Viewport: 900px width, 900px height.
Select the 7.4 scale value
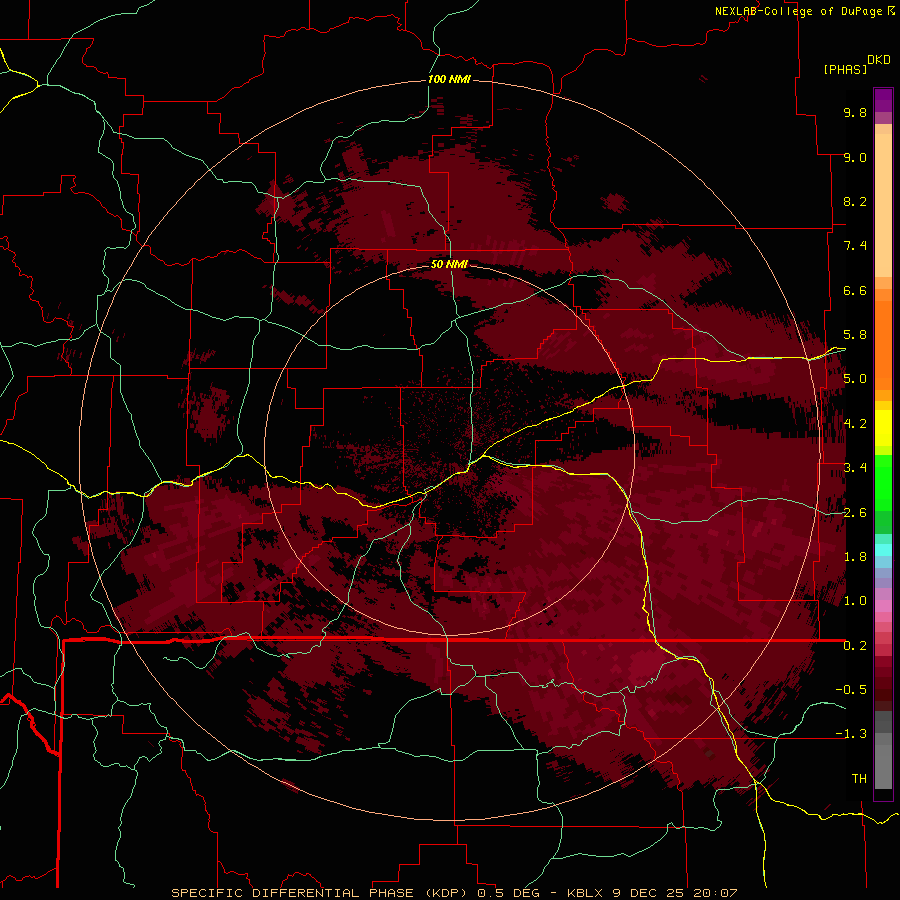(x=855, y=246)
